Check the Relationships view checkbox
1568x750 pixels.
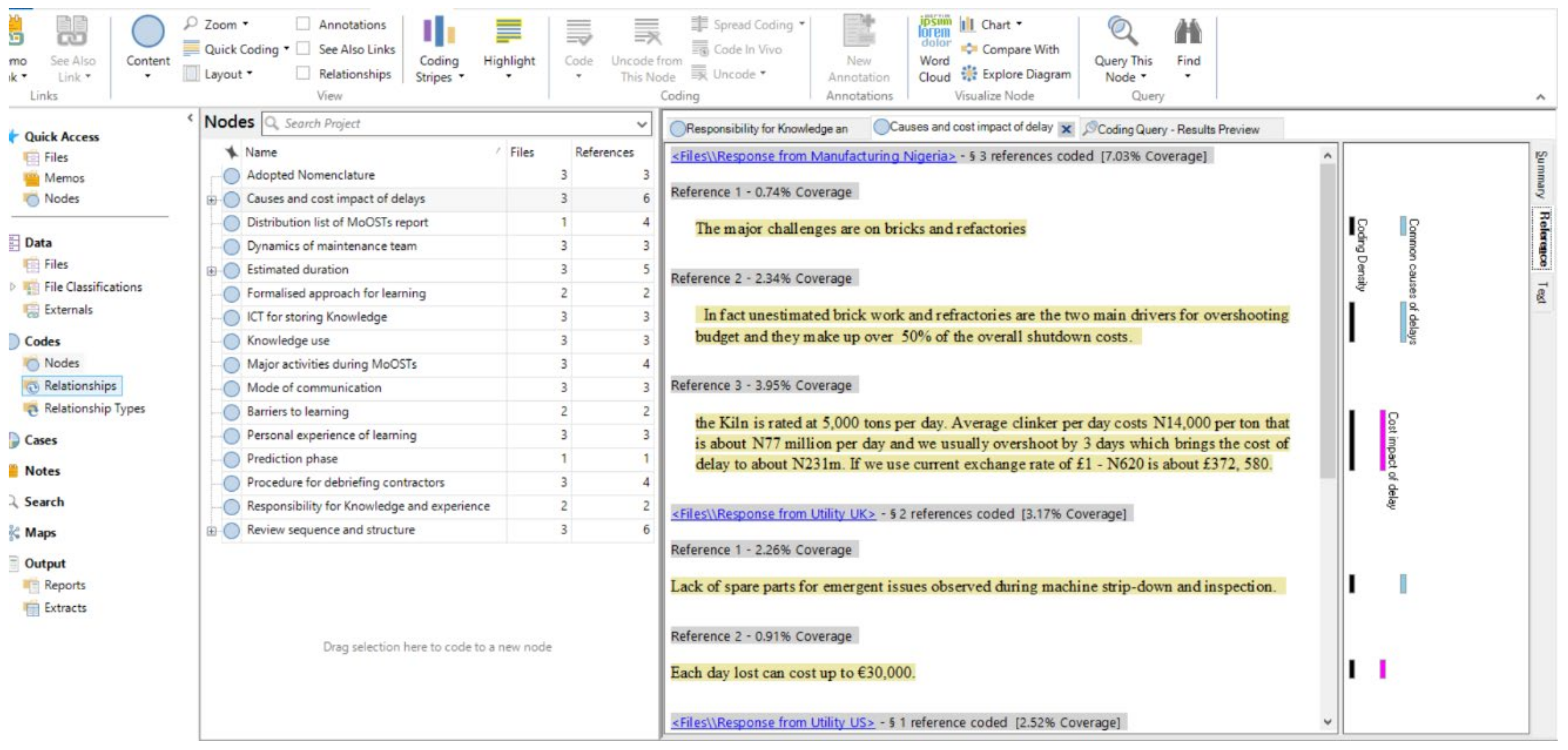click(x=303, y=74)
